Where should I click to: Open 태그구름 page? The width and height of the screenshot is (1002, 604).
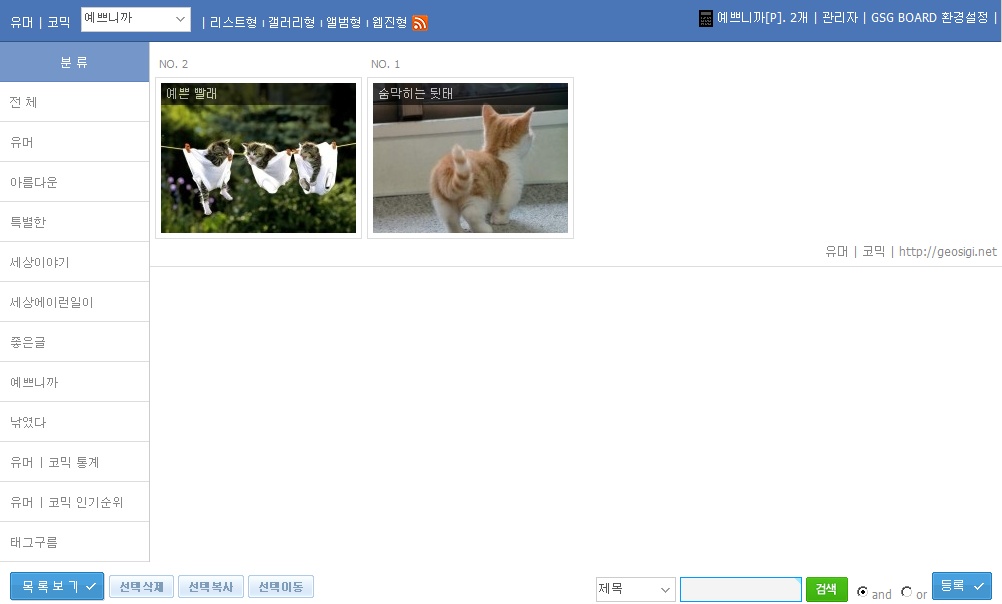click(x=74, y=542)
